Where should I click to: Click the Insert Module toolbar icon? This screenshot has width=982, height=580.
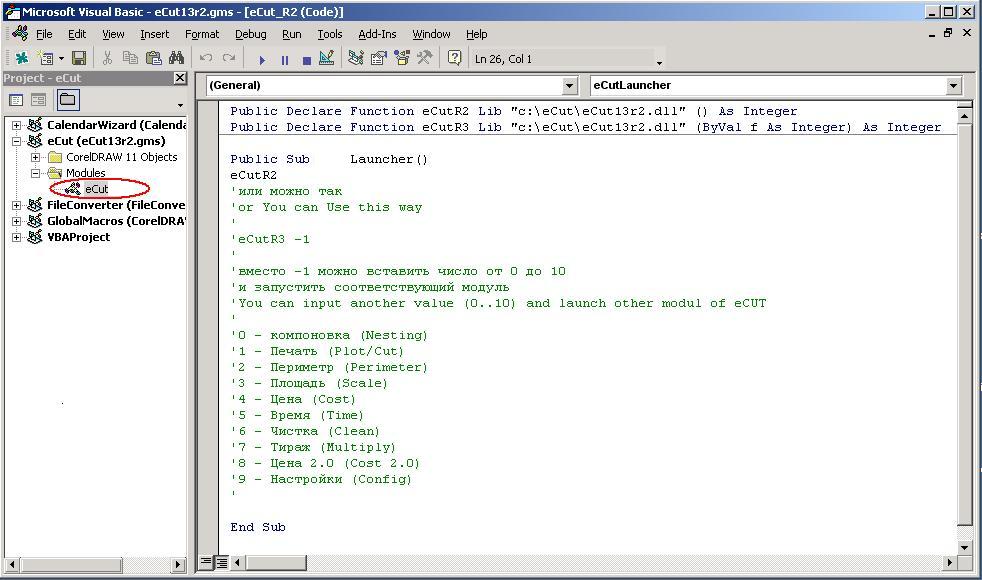click(45, 58)
